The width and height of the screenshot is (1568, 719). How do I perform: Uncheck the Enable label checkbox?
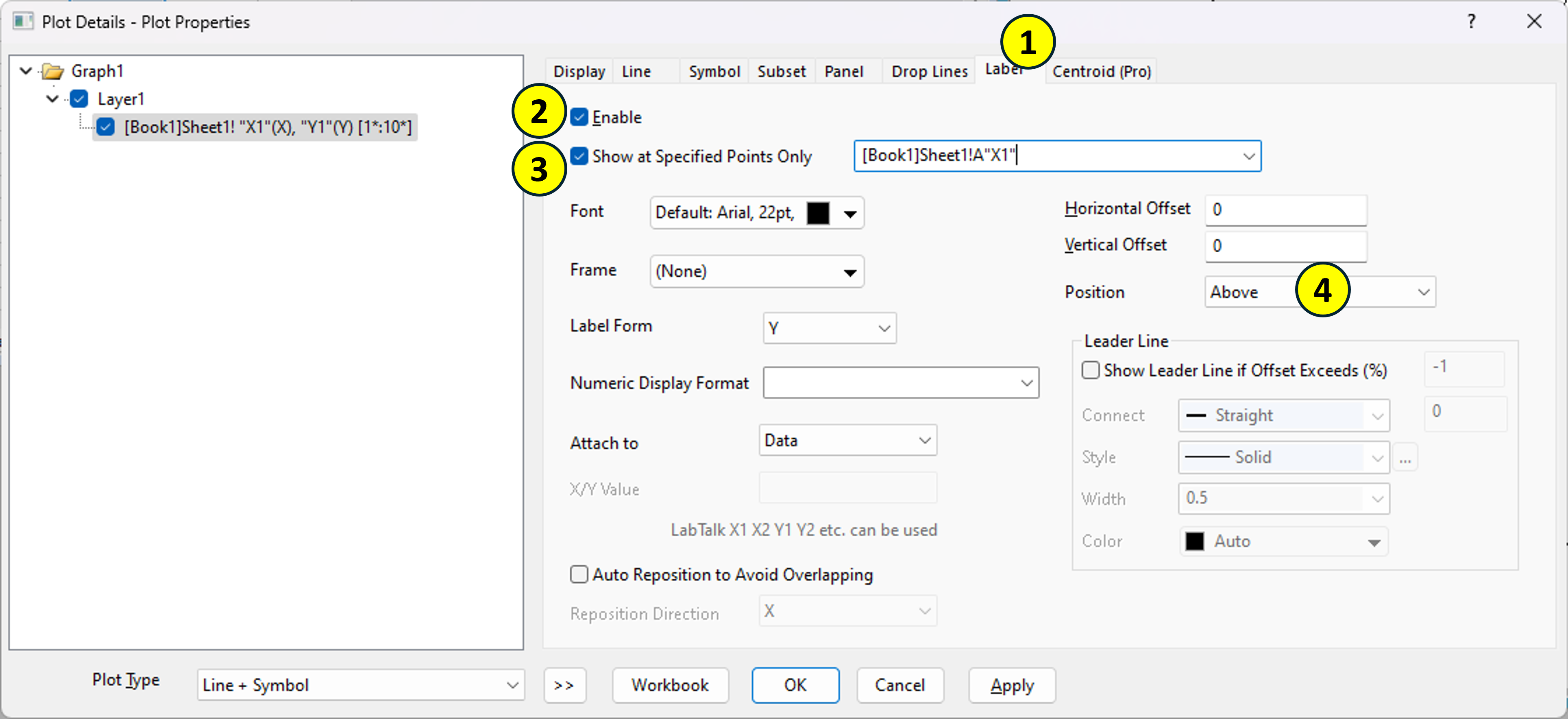pos(579,117)
